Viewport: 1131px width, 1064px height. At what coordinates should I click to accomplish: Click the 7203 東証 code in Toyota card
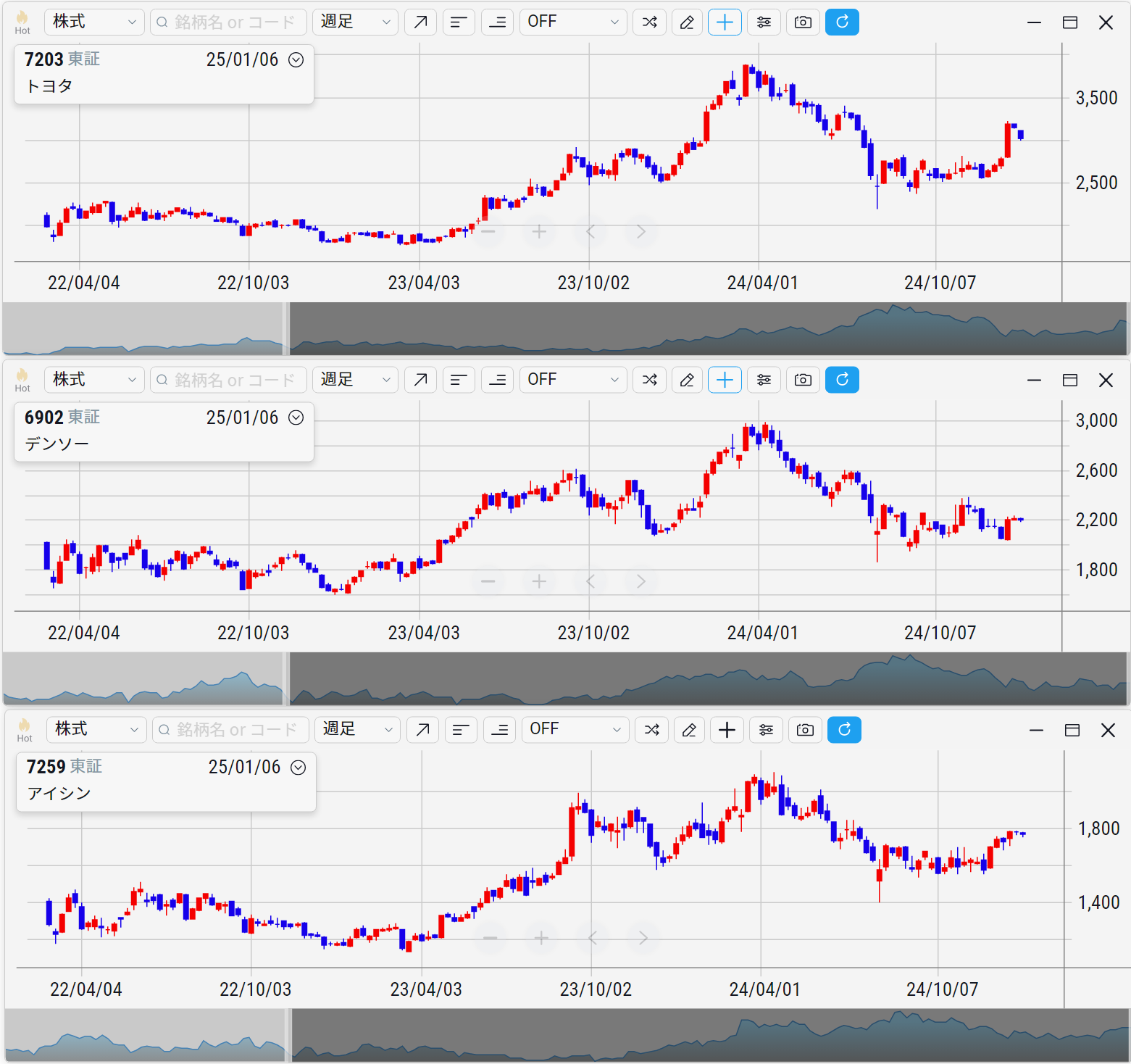coord(62,59)
